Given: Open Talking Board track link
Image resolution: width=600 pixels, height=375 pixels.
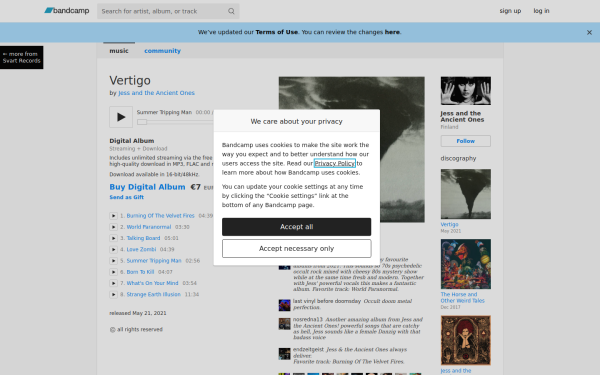Looking at the screenshot, I should tap(143, 238).
